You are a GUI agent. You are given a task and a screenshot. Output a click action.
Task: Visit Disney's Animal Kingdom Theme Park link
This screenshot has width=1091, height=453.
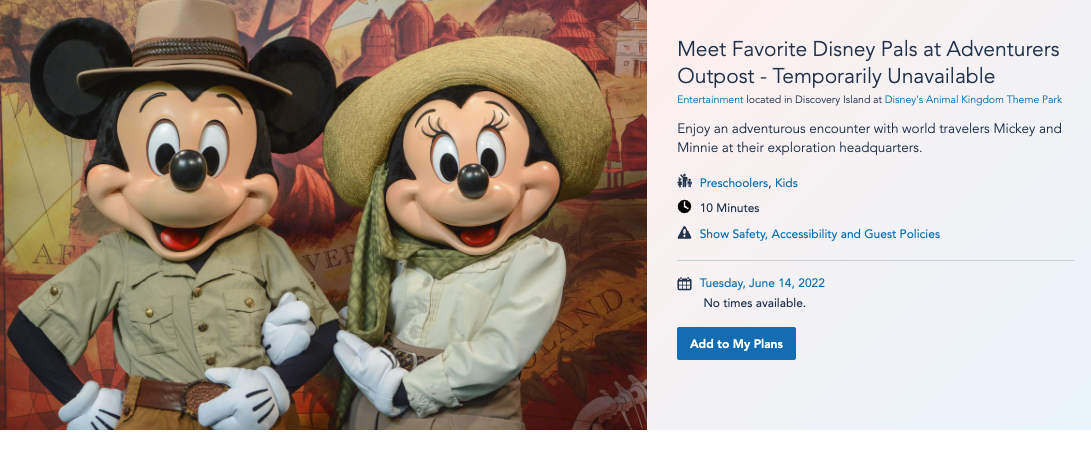(973, 100)
